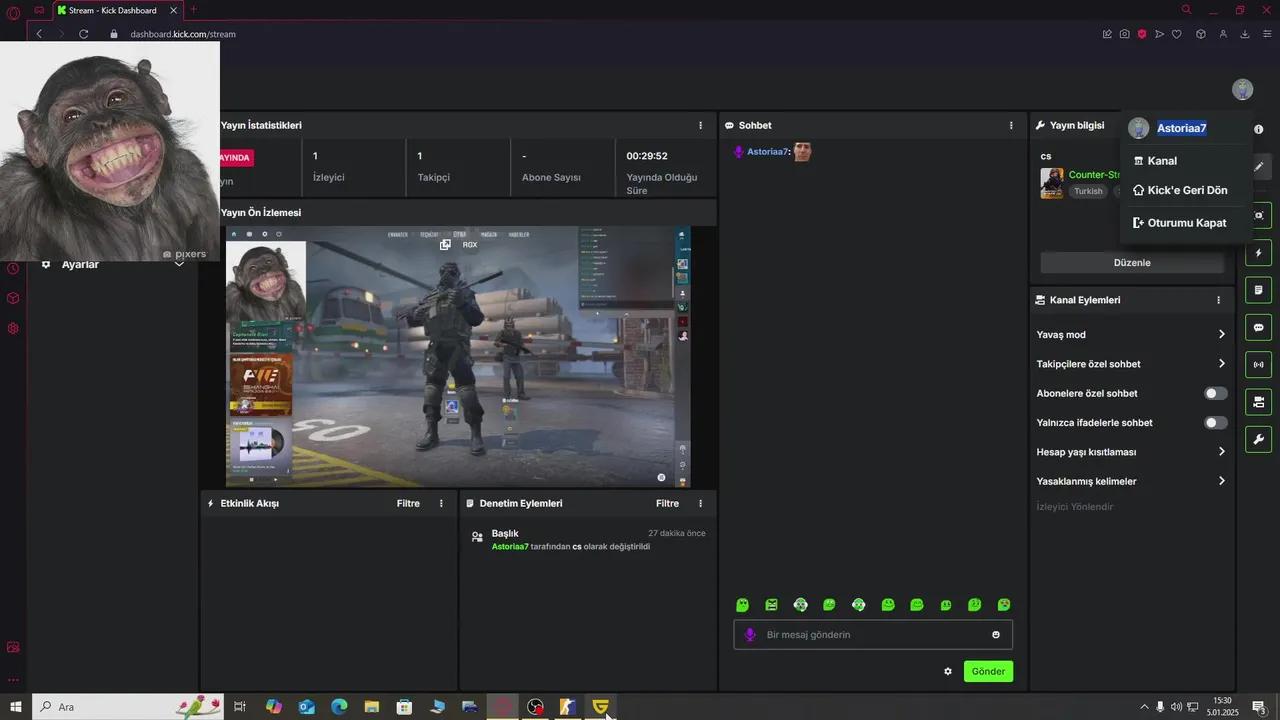Go back with the browser back arrow

pos(39,34)
